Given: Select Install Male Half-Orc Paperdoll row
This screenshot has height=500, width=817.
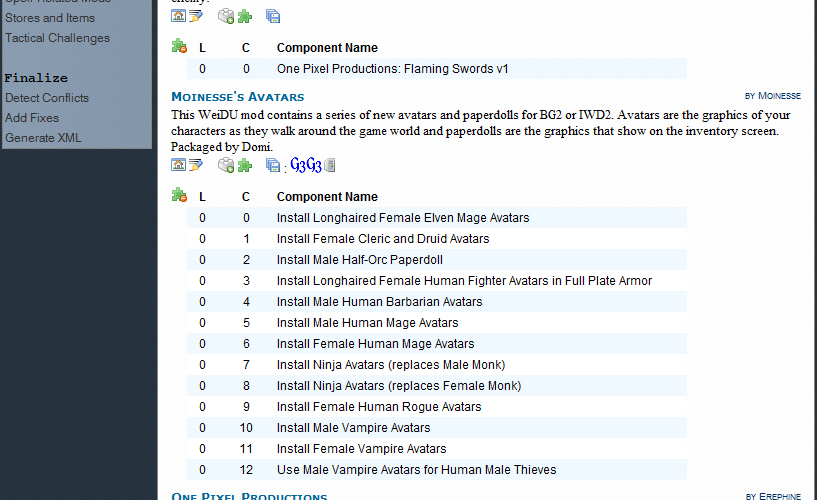Looking at the screenshot, I should pyautogui.click(x=437, y=260).
